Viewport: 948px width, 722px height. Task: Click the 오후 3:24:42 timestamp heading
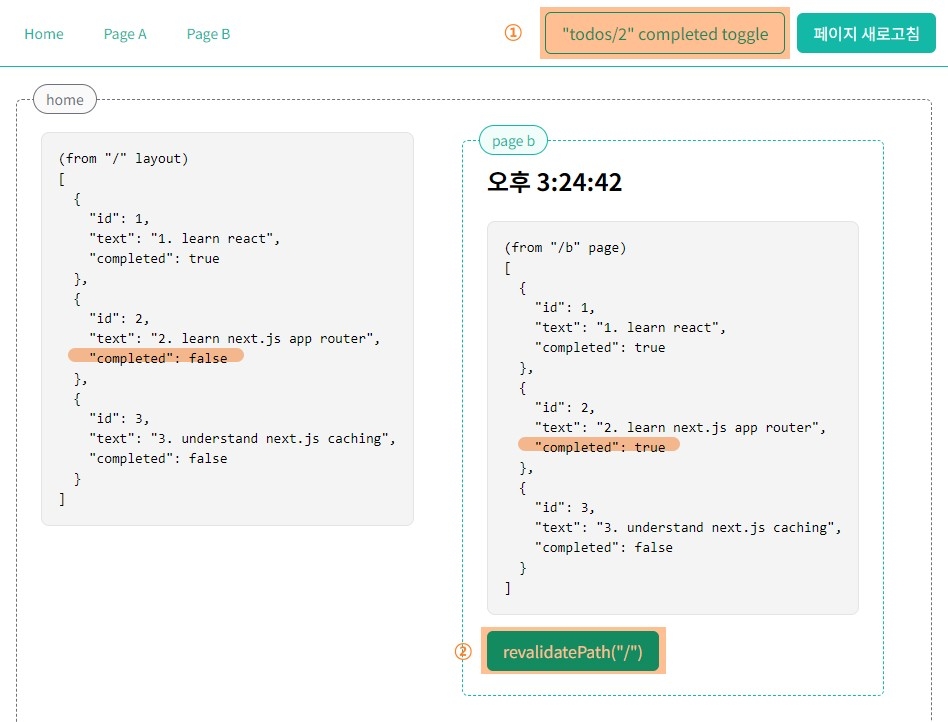[x=554, y=181]
